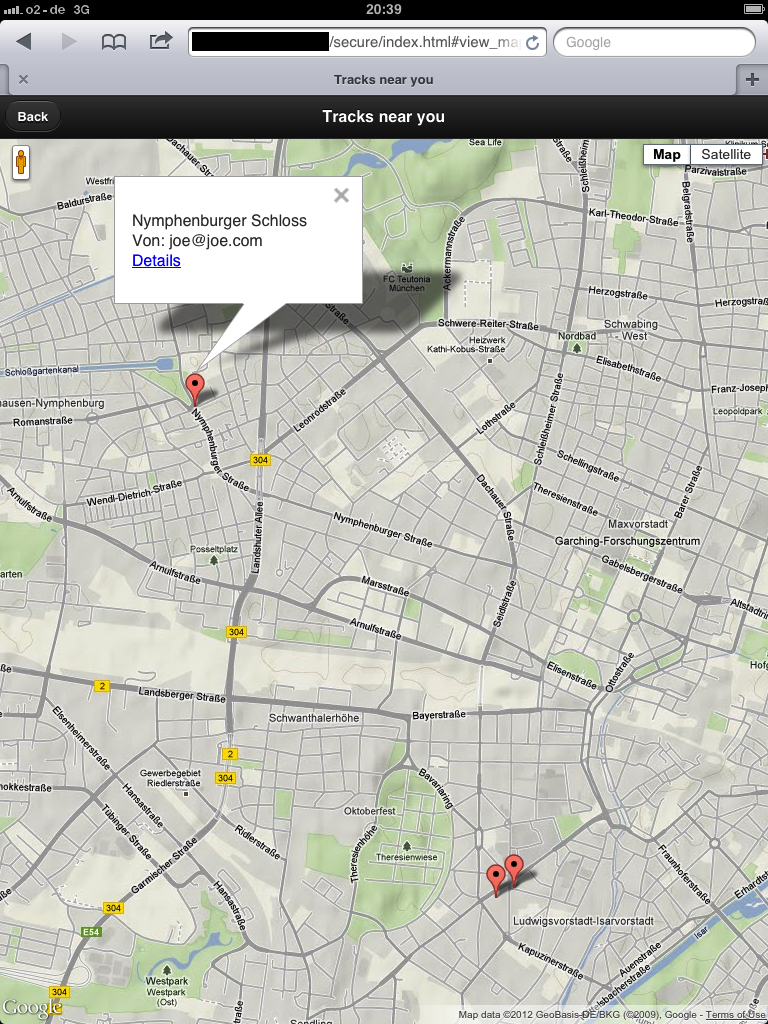
Task: Click the Landsberger Straße label
Action: [182, 694]
